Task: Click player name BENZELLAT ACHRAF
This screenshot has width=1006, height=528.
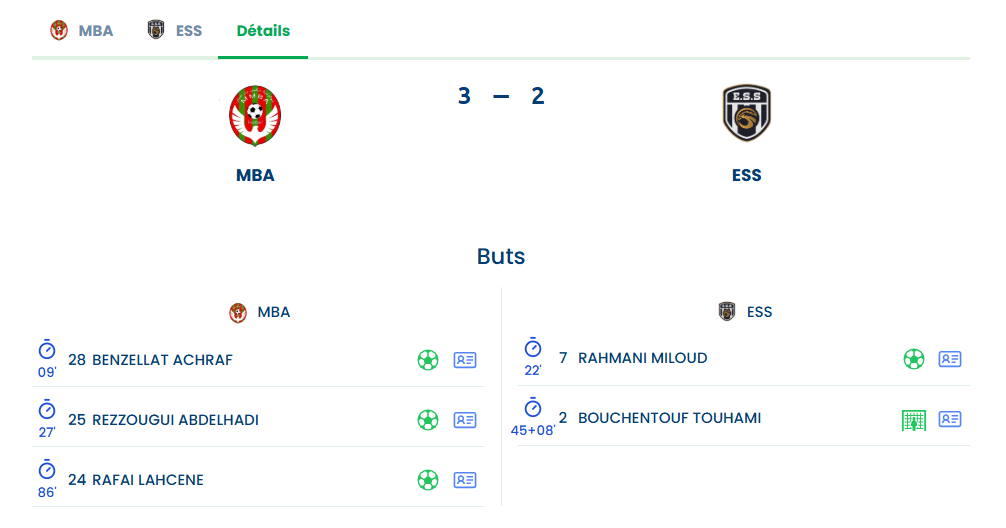Action: [162, 360]
